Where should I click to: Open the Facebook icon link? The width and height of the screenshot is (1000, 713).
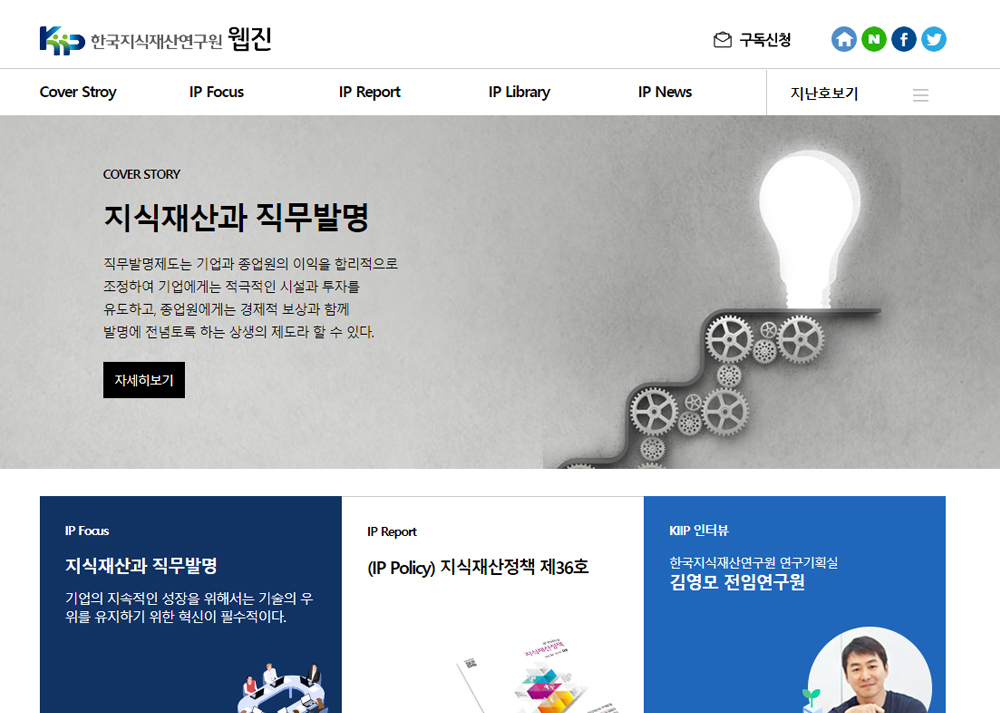click(x=904, y=40)
